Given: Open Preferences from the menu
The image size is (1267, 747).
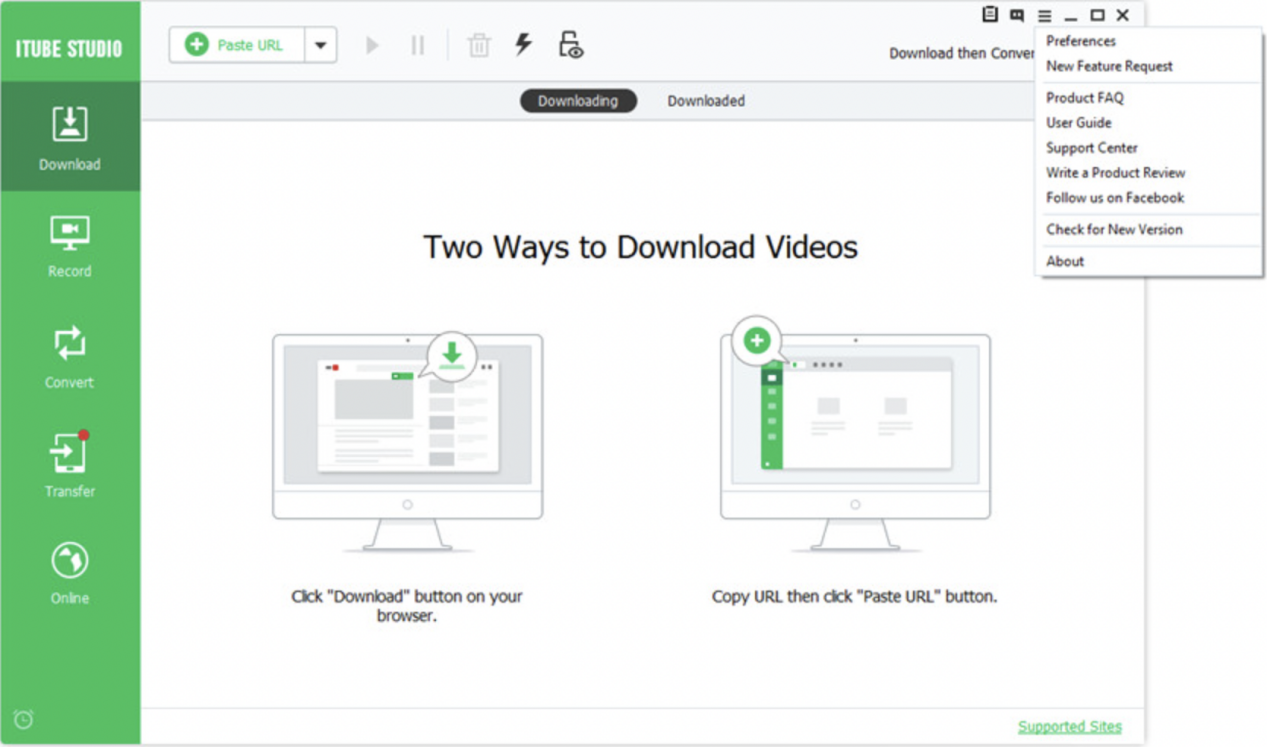Looking at the screenshot, I should coord(1080,41).
